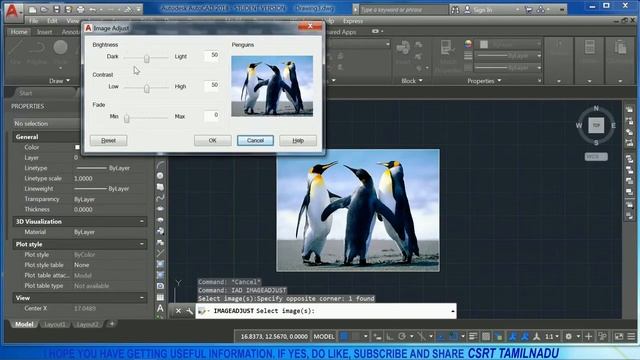
Task: Click the Autodesk App Store cart icon
Action: (529, 9)
